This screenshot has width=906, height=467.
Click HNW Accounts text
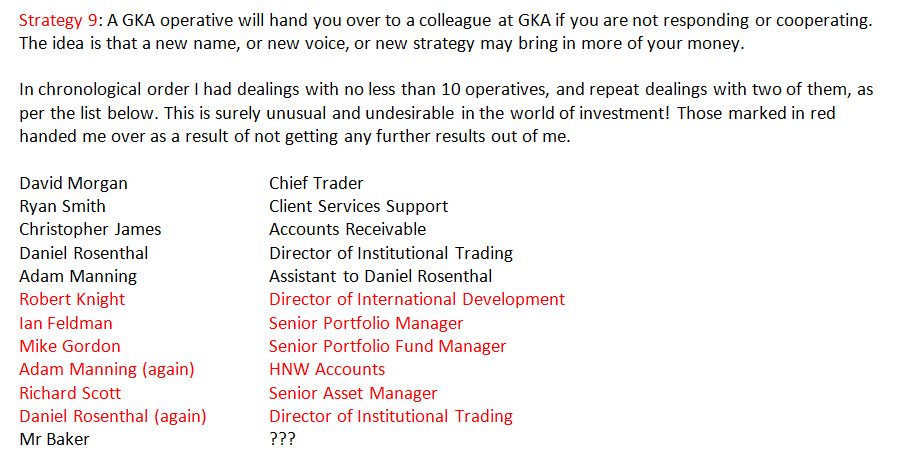click(x=327, y=369)
